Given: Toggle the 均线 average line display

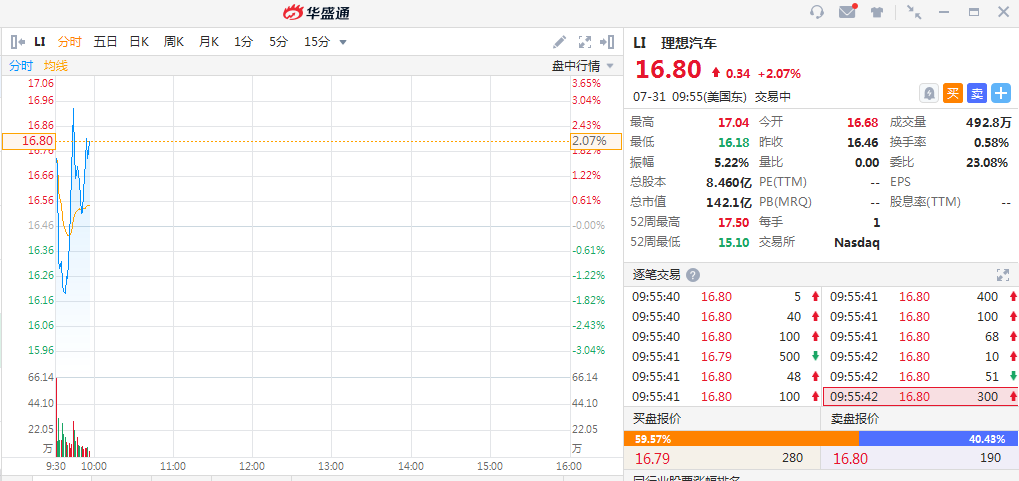Looking at the screenshot, I should [x=56, y=65].
